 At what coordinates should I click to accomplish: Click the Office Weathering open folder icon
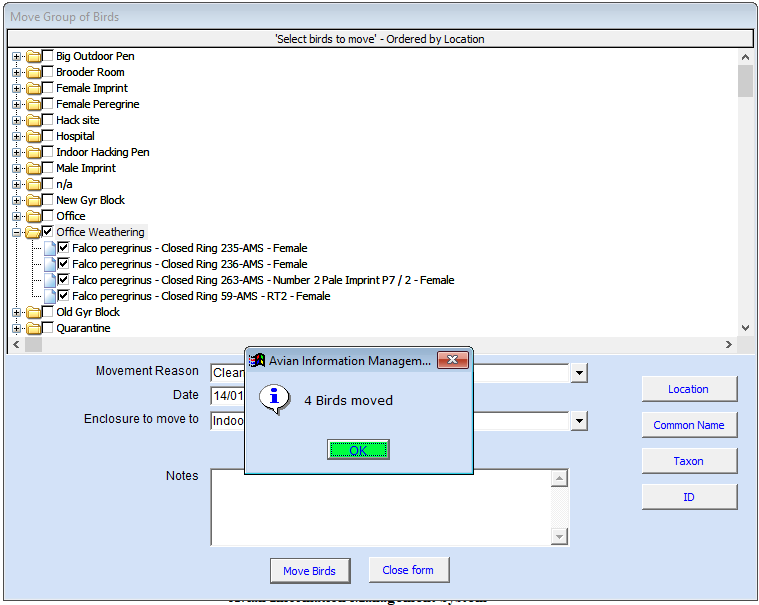click(33, 233)
